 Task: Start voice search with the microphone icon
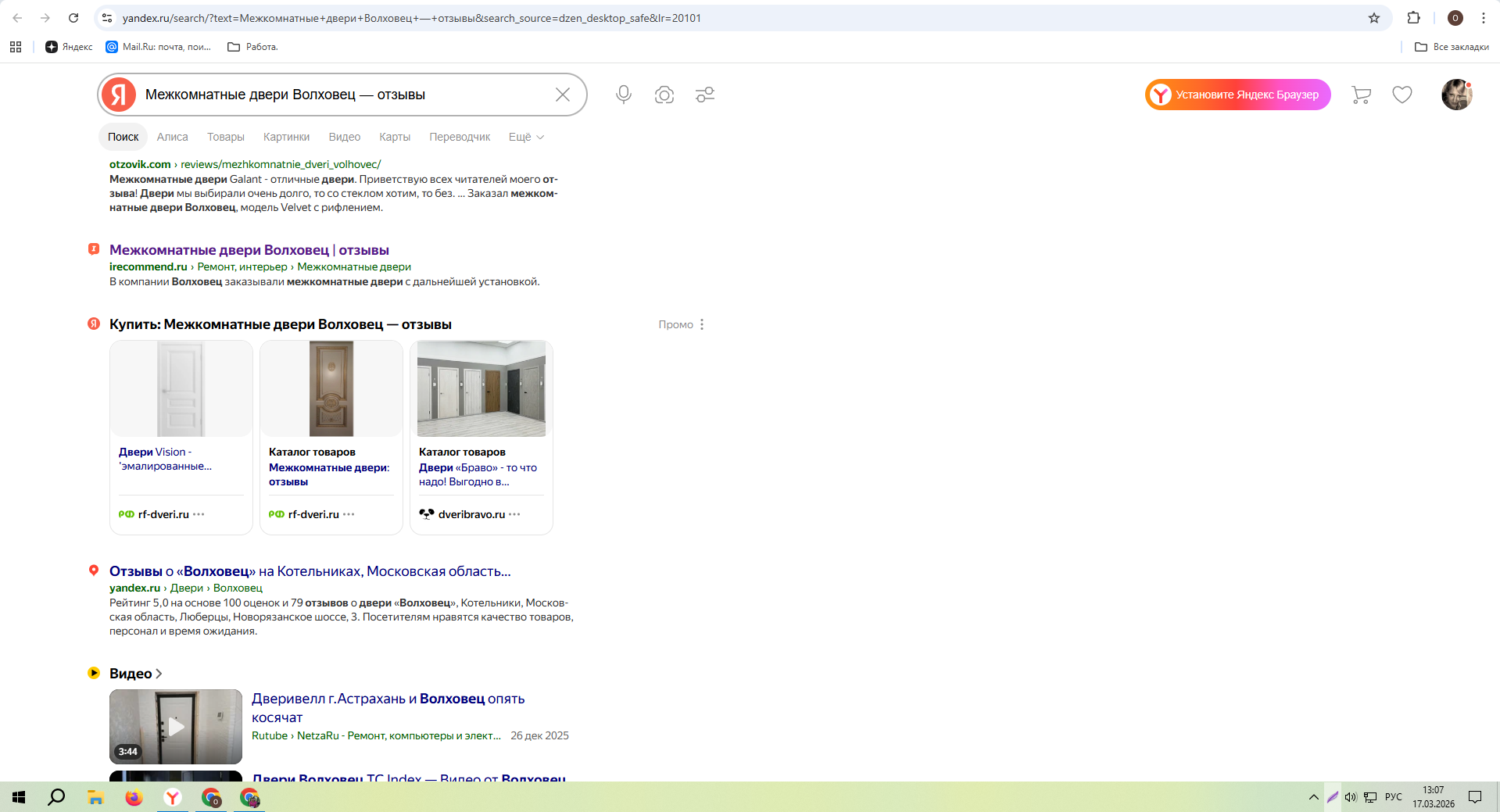pos(624,95)
